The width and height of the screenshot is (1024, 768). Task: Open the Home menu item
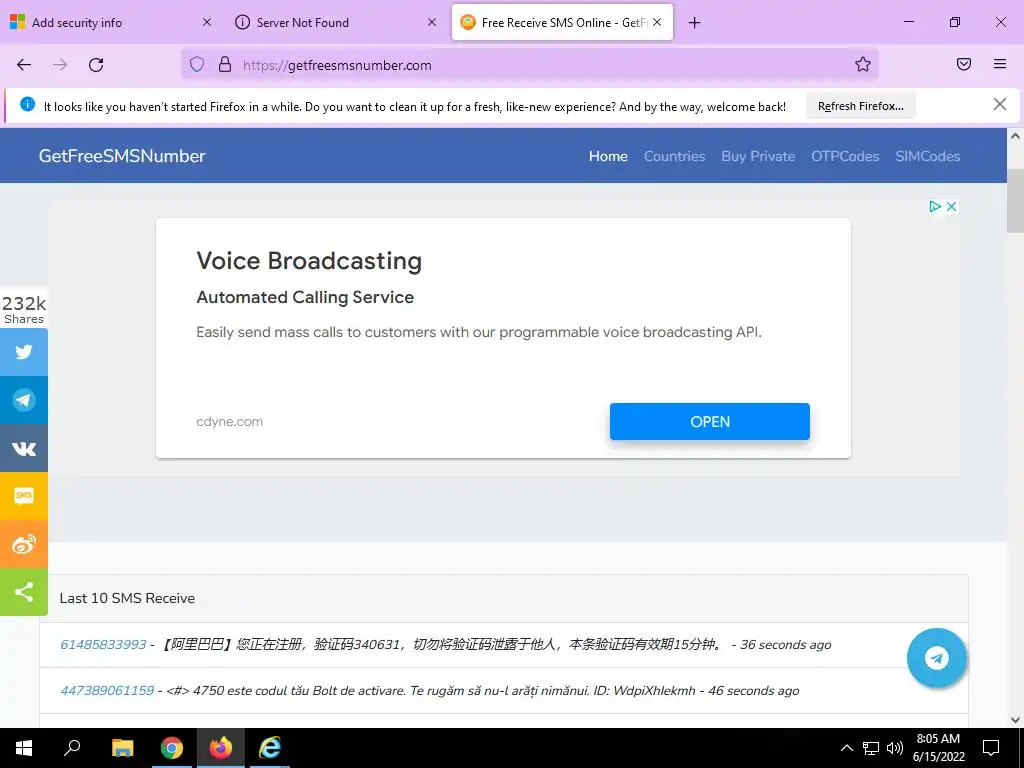click(608, 156)
